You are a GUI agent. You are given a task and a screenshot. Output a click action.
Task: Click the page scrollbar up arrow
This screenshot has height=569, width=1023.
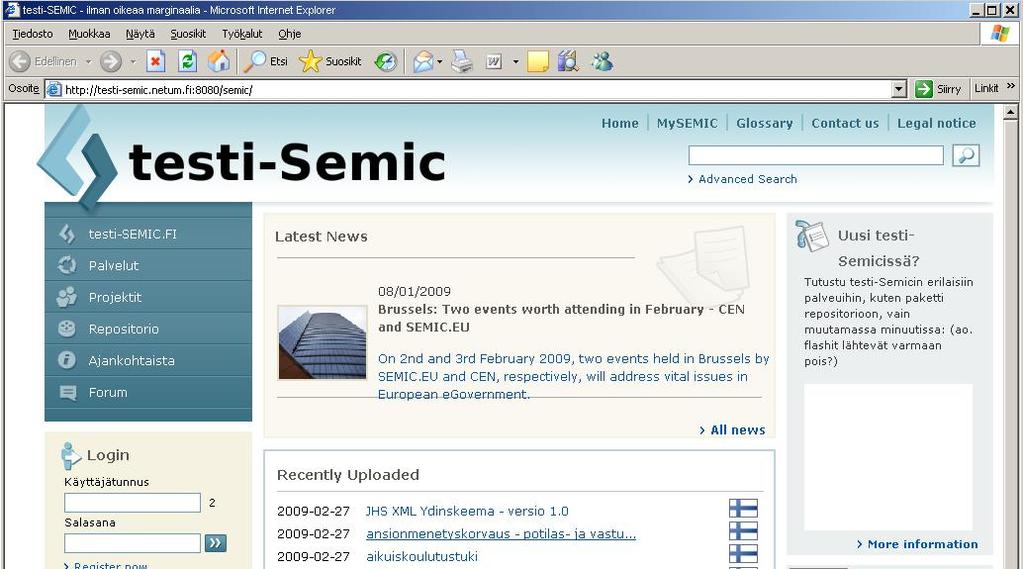(x=1011, y=112)
